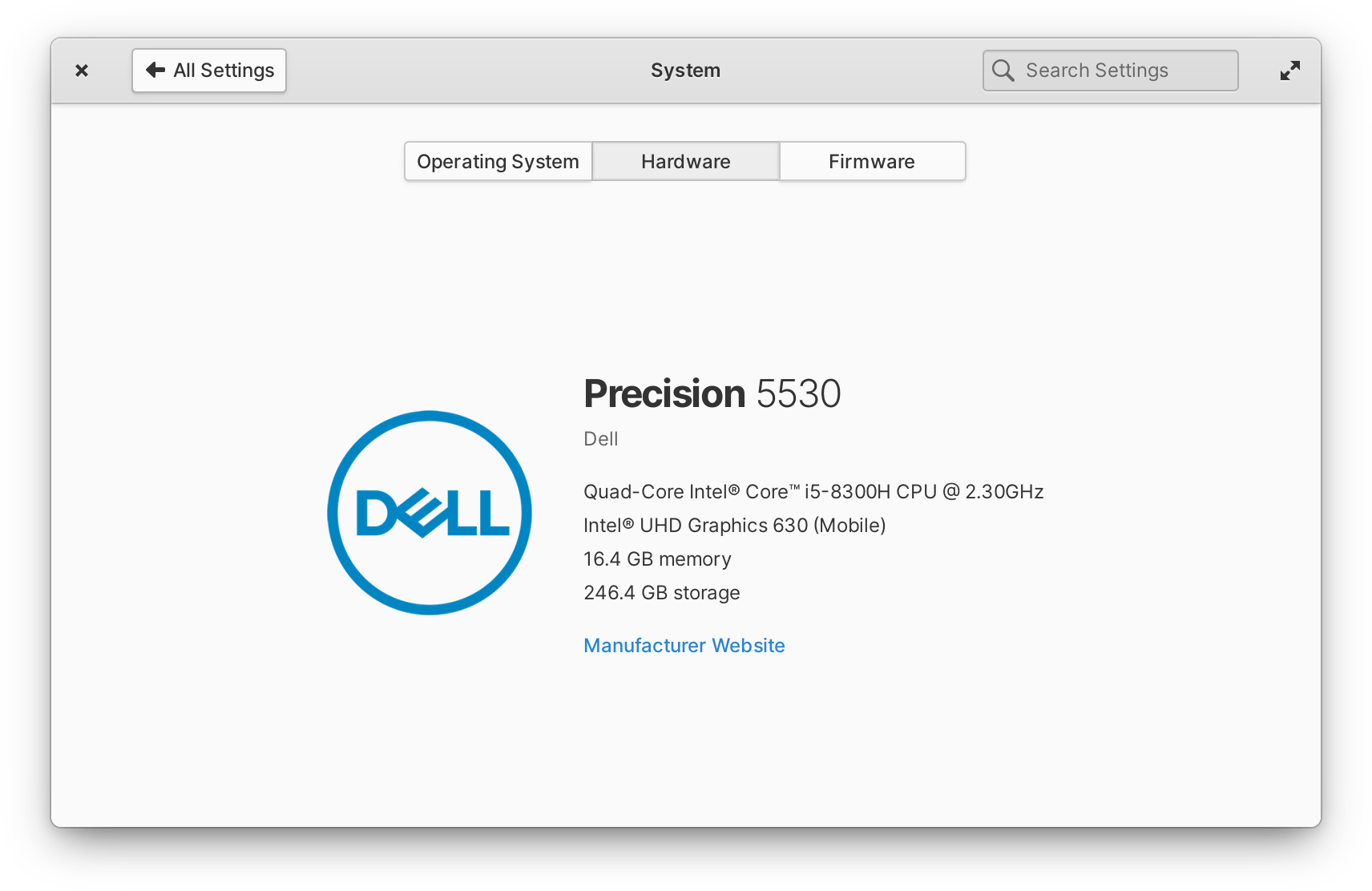
Task: Click the System title text
Action: click(x=685, y=71)
